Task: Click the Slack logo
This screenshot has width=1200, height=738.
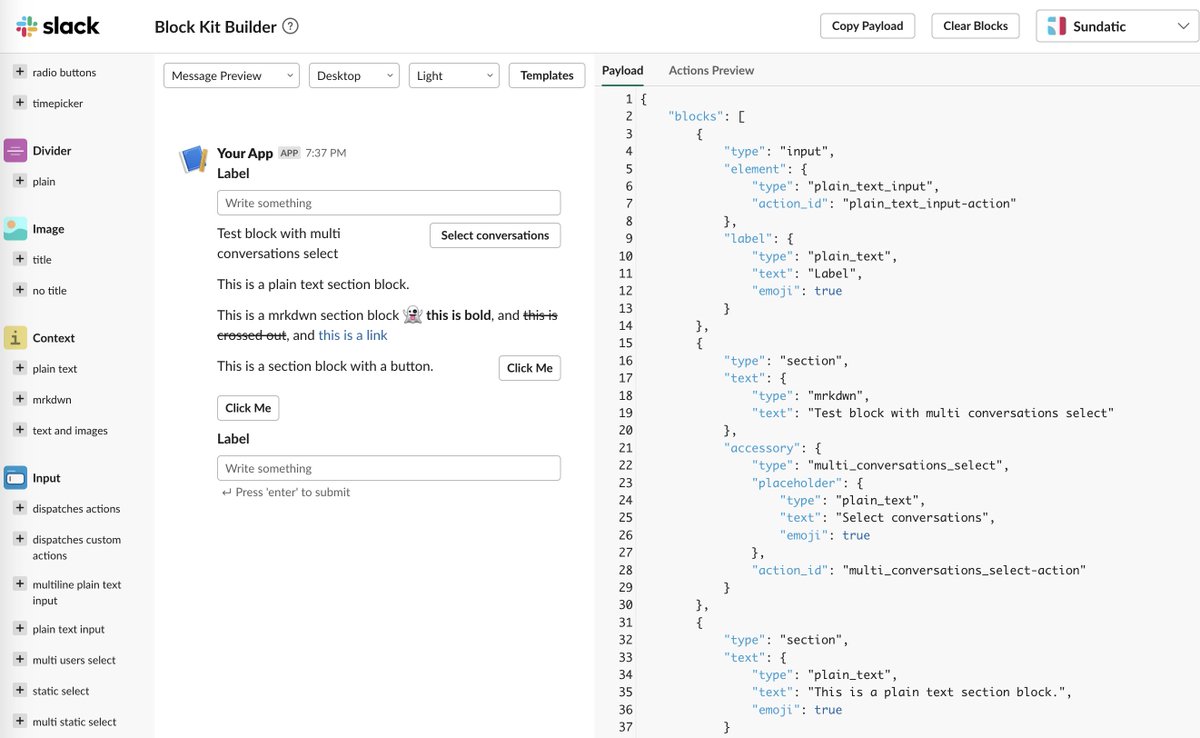Action: (58, 26)
